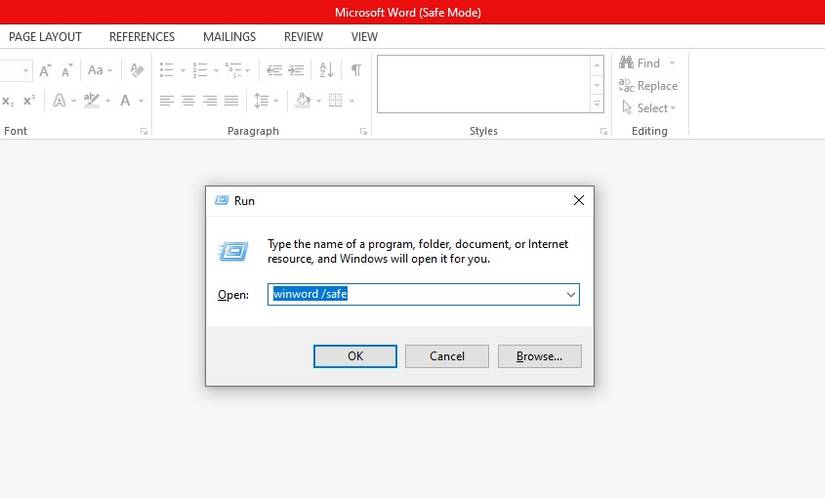Click Decrease Indent icon

274,70
